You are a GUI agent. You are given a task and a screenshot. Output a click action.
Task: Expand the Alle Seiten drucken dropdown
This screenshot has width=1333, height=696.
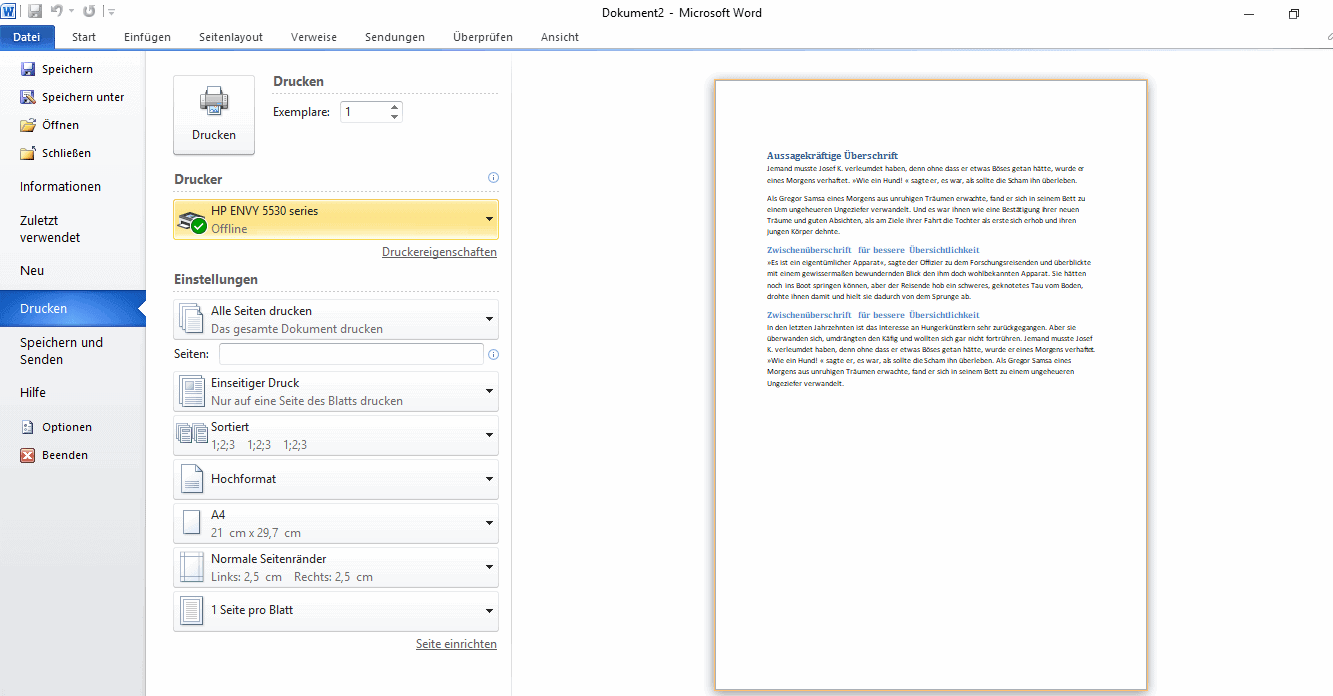[488, 320]
